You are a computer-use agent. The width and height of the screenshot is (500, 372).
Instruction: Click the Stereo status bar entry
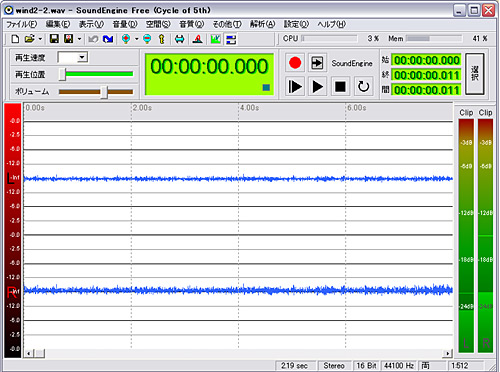(334, 366)
